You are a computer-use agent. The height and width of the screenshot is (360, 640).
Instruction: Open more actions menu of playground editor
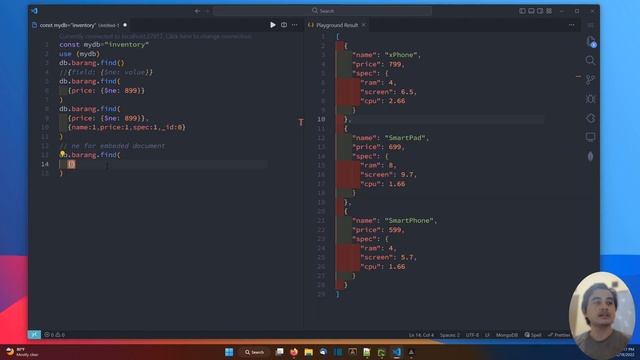point(295,25)
